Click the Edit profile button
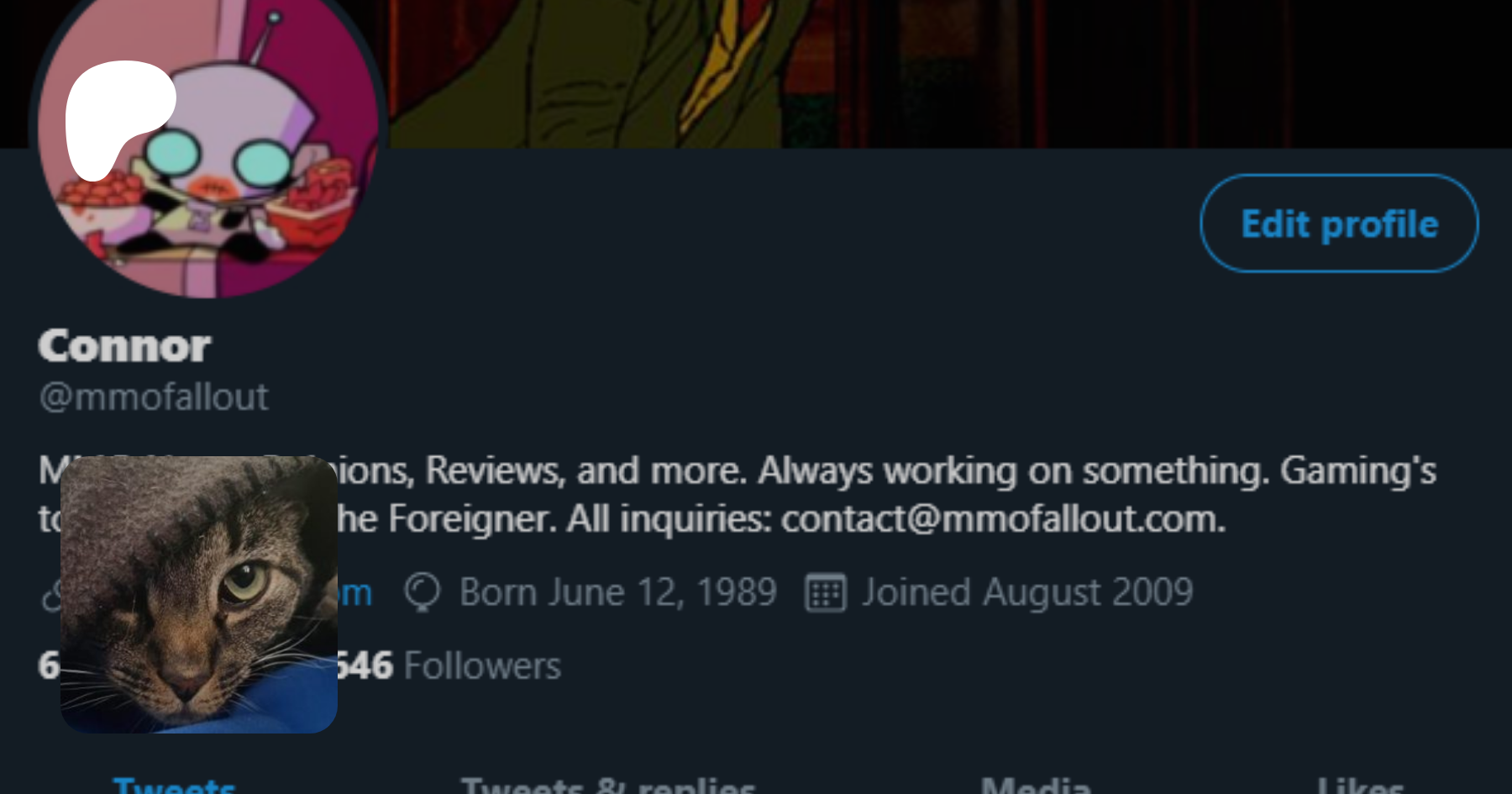This screenshot has width=1512, height=794. [x=1339, y=223]
